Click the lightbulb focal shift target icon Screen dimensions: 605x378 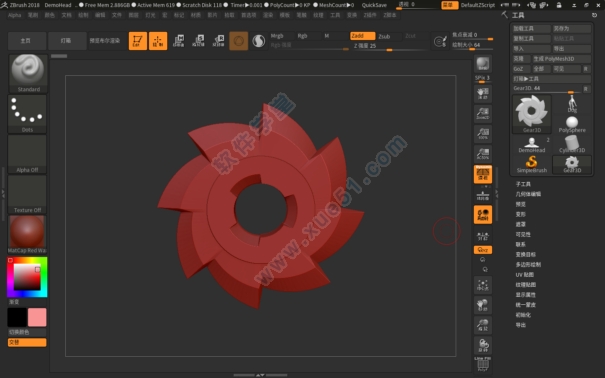(440, 41)
